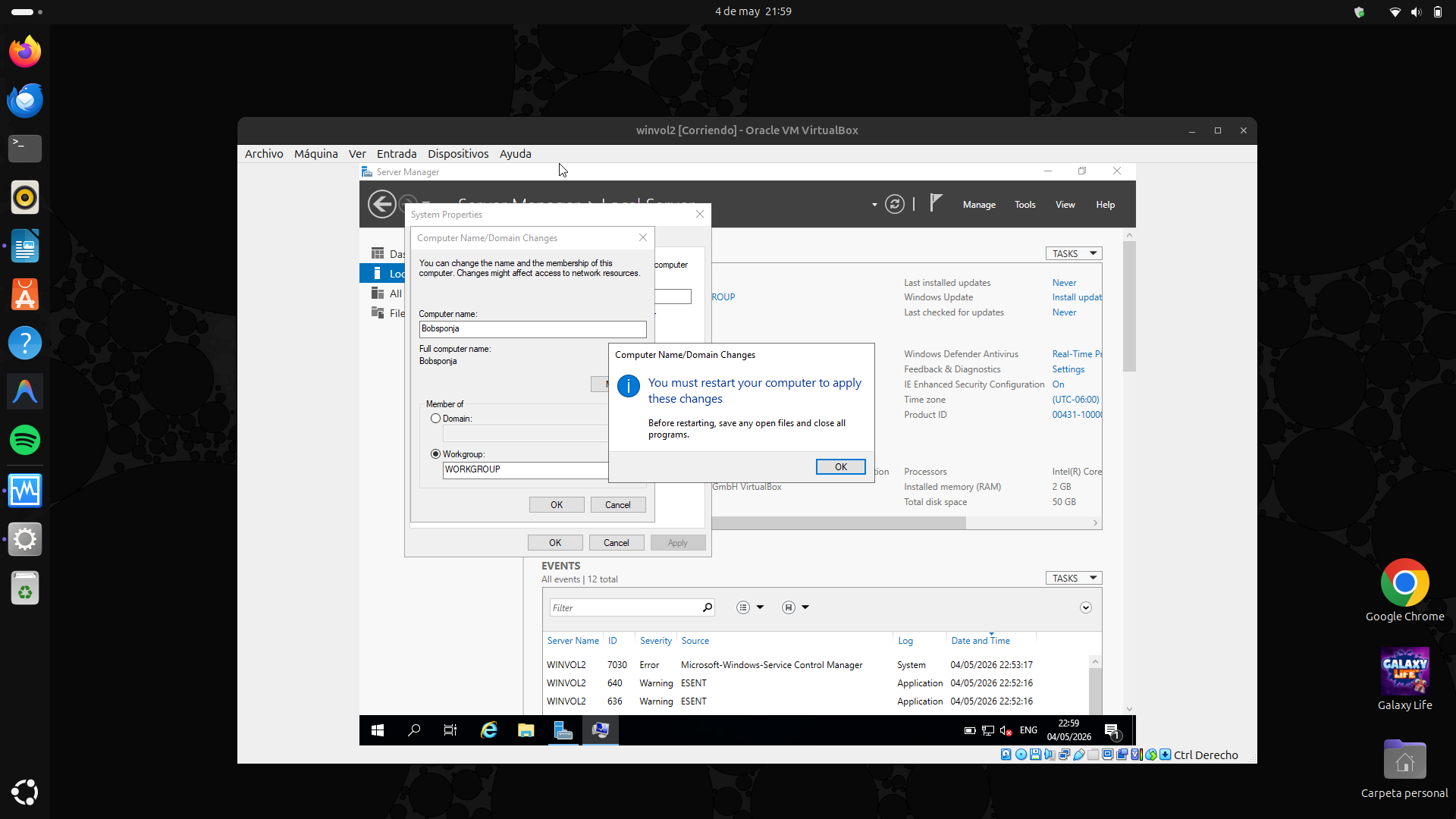Open Rhythmbox music player in the dock

point(25,197)
